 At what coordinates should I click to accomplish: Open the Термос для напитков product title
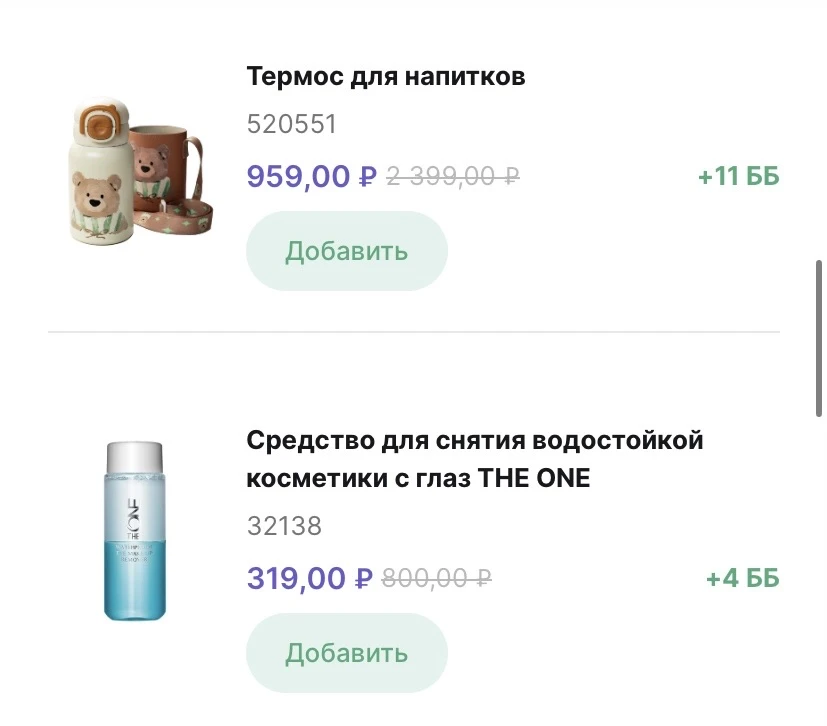pyautogui.click(x=385, y=76)
